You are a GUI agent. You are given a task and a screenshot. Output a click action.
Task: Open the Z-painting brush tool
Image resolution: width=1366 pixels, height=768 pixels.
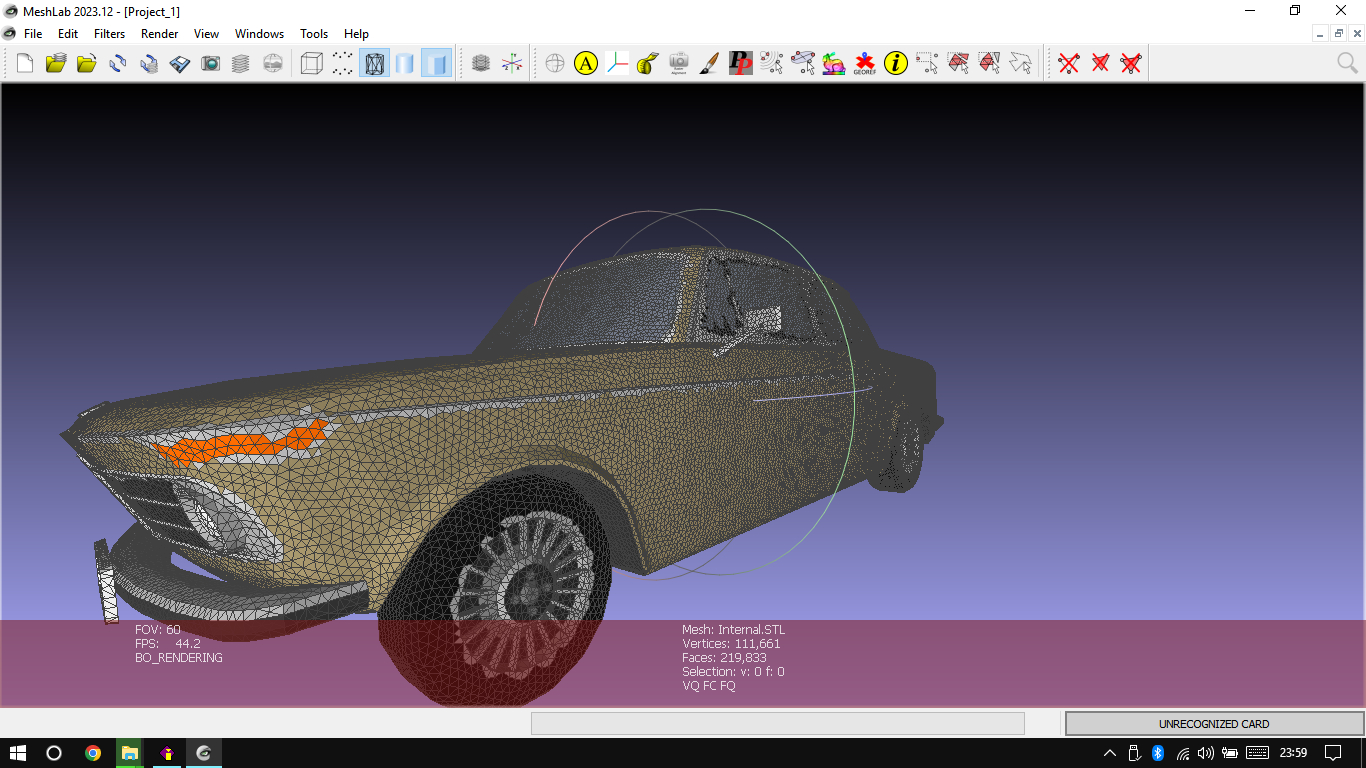(x=709, y=64)
